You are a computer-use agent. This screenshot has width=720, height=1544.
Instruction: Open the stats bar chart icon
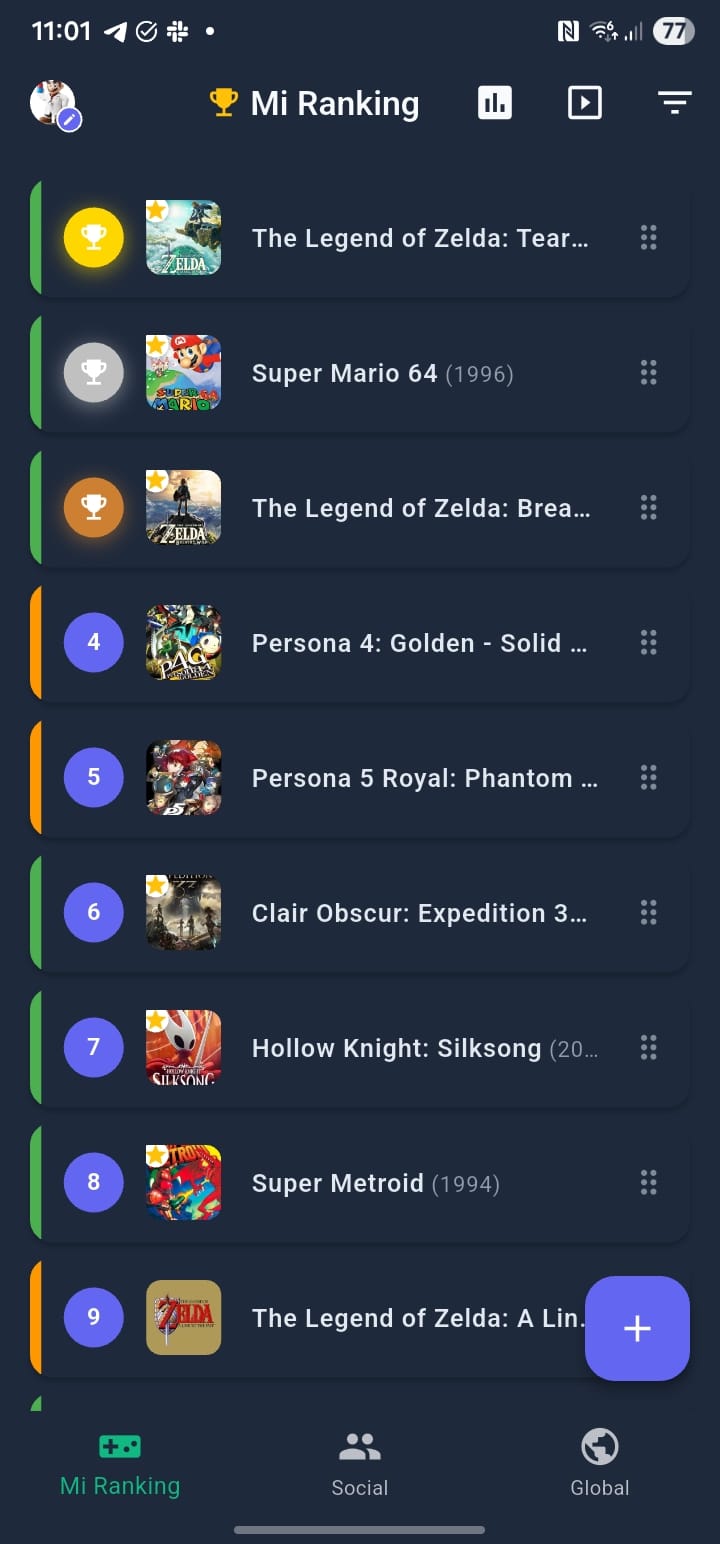(494, 102)
